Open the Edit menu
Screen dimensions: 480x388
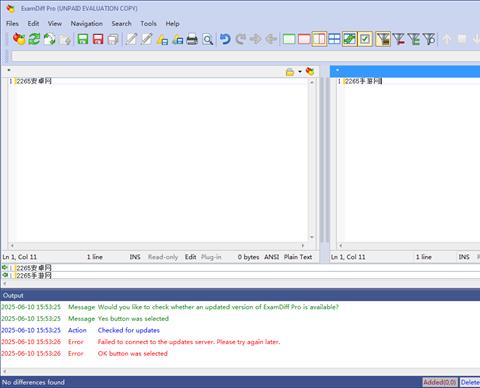(x=33, y=24)
